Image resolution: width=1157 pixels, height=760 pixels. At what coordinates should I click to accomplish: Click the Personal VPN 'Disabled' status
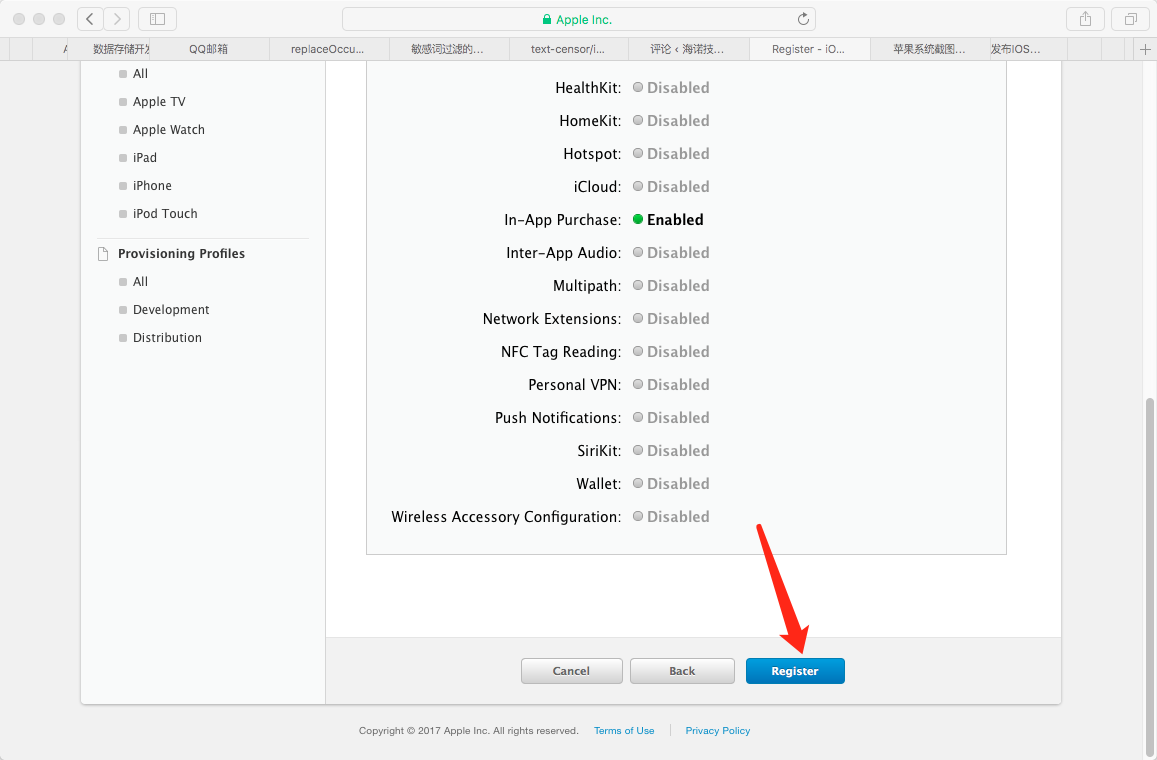tap(671, 385)
